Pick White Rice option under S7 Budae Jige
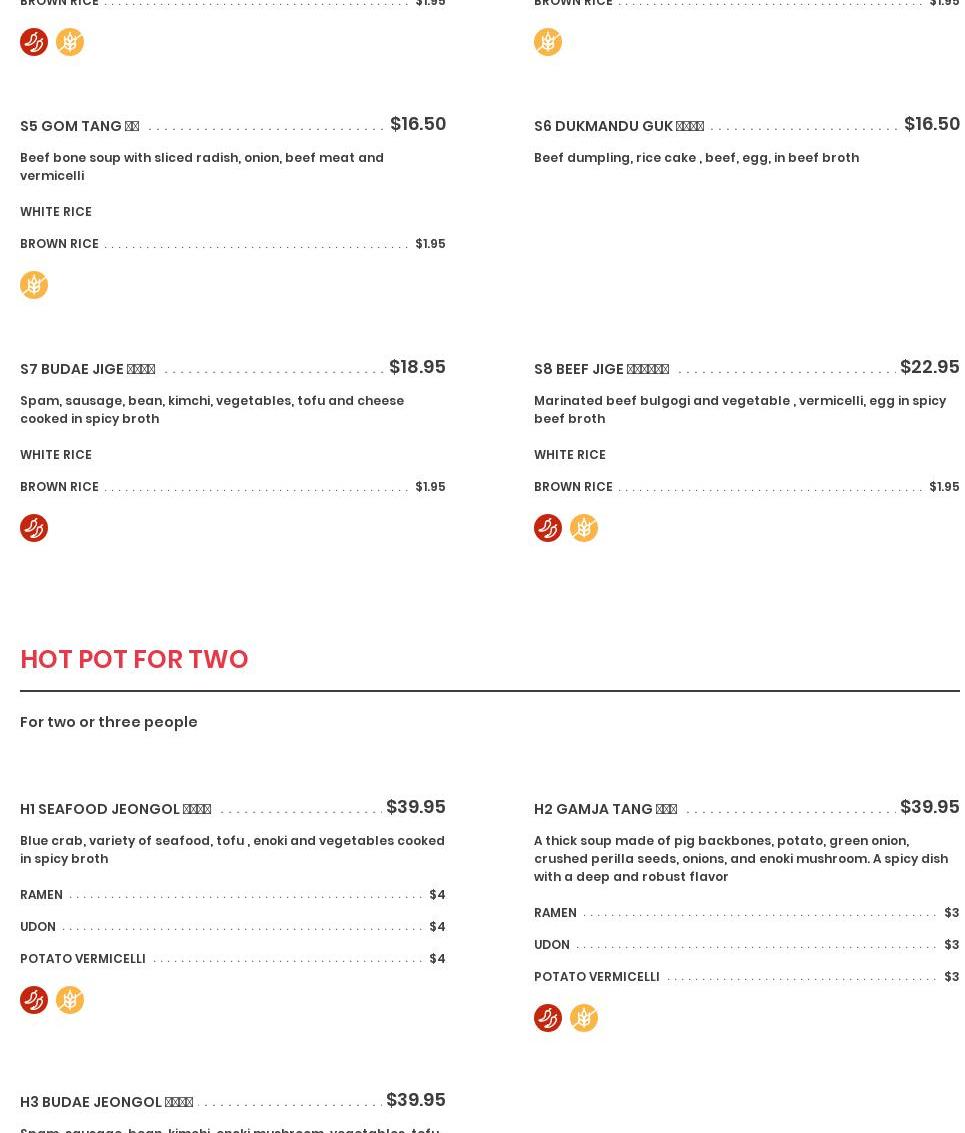965x1133 pixels. tap(56, 455)
